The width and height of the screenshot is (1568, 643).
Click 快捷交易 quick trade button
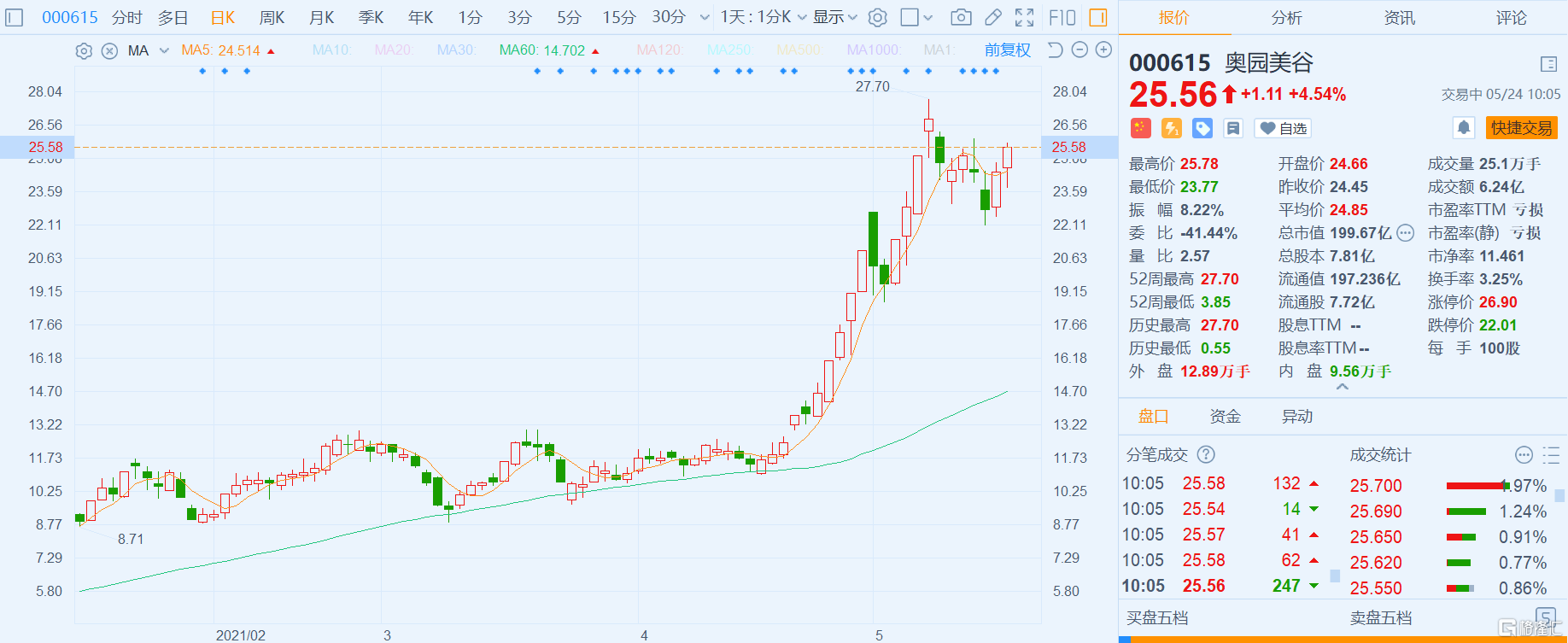pyautogui.click(x=1522, y=128)
